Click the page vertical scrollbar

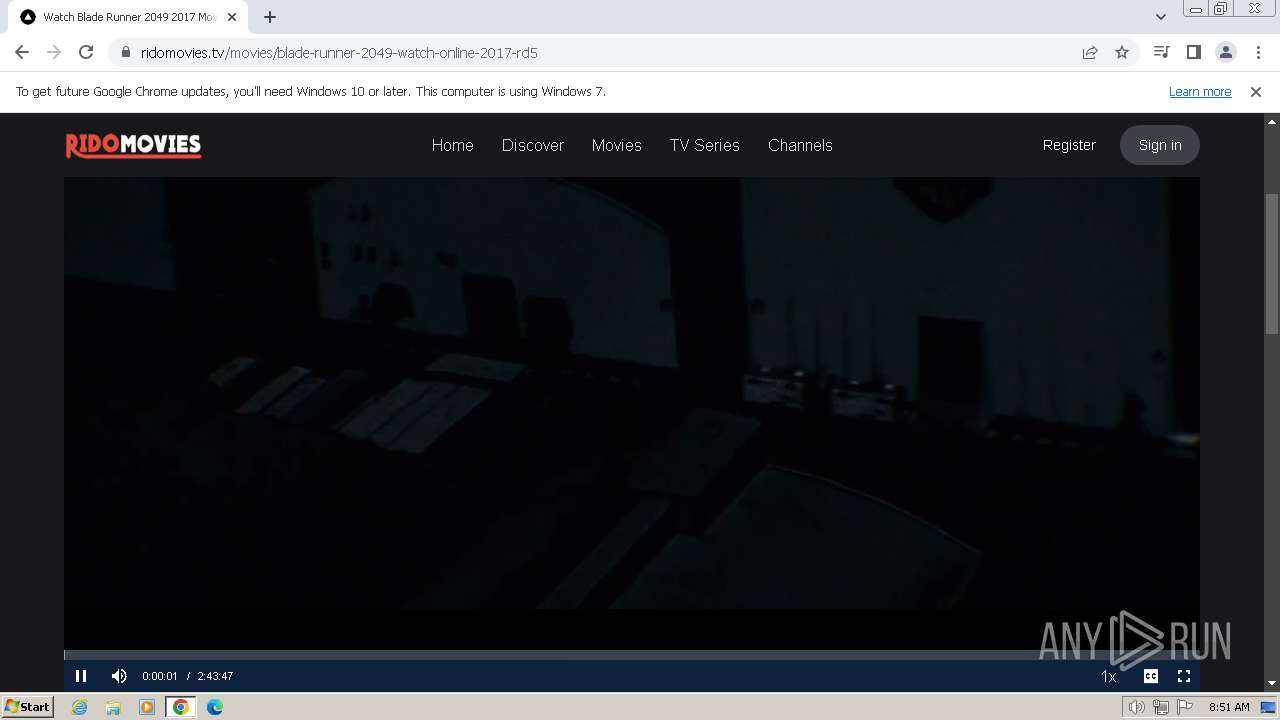pos(1272,264)
